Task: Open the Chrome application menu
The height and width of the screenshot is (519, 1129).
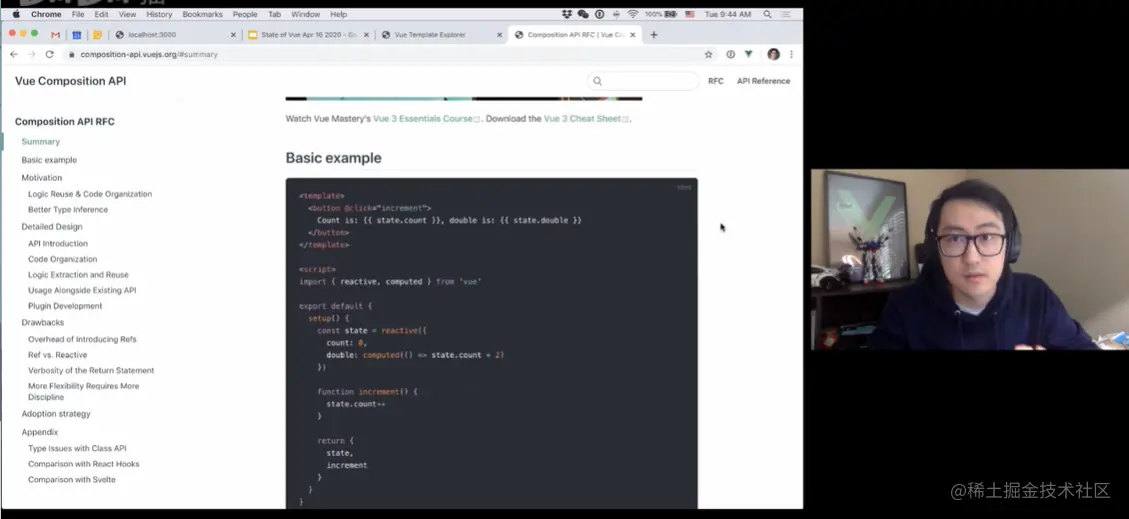Action: tap(46, 14)
